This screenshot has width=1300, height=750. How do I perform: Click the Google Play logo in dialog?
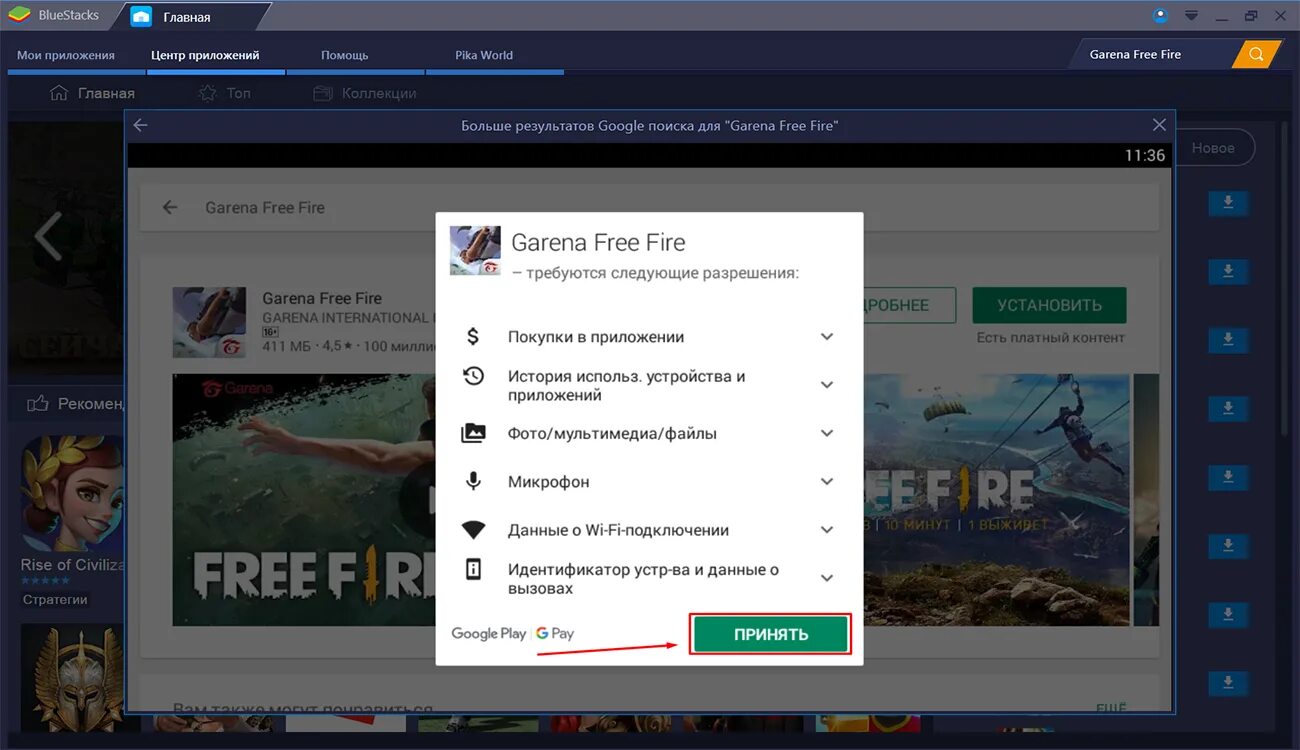coord(488,633)
